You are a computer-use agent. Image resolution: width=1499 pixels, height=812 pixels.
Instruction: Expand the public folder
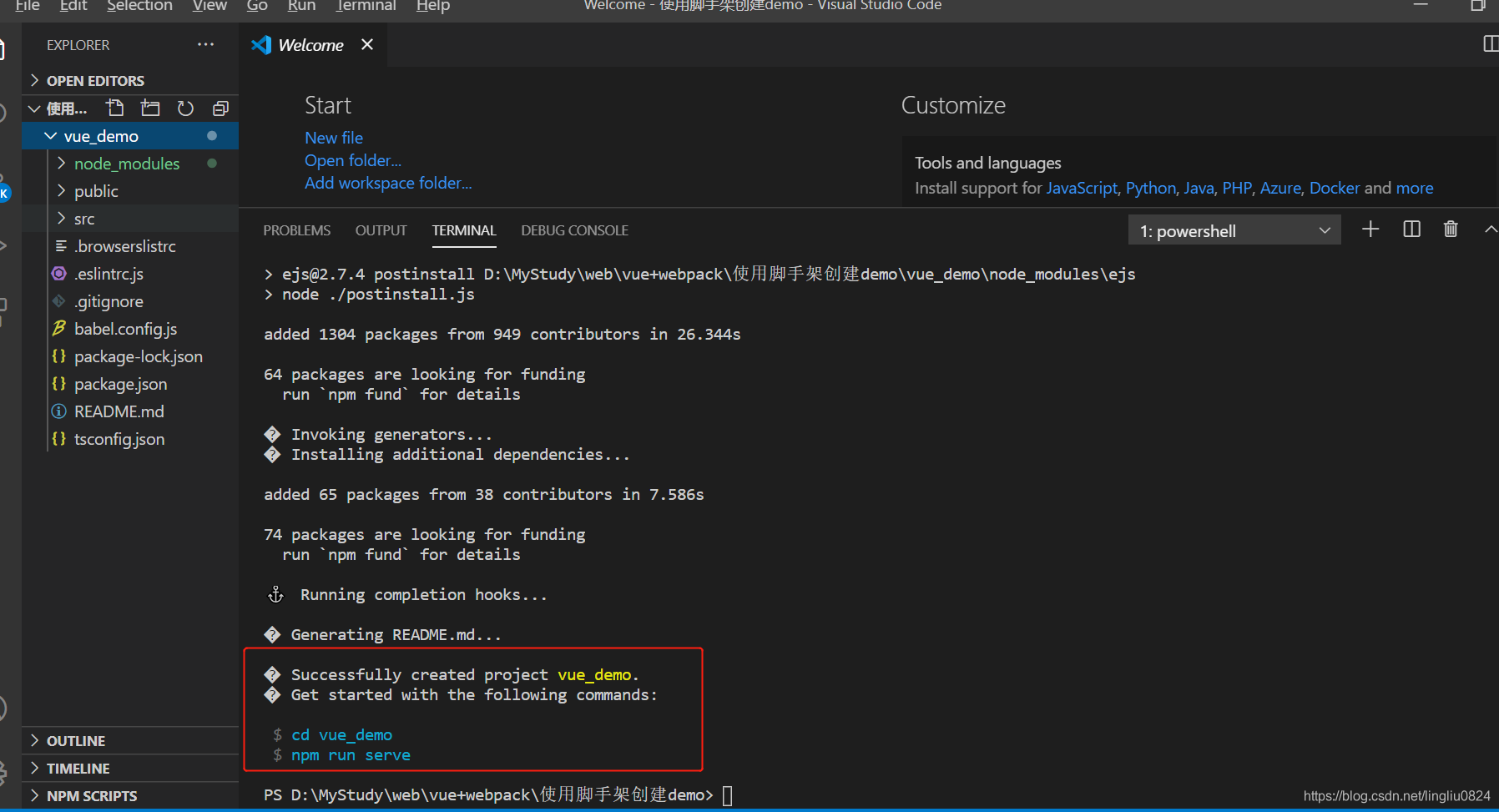tap(61, 191)
